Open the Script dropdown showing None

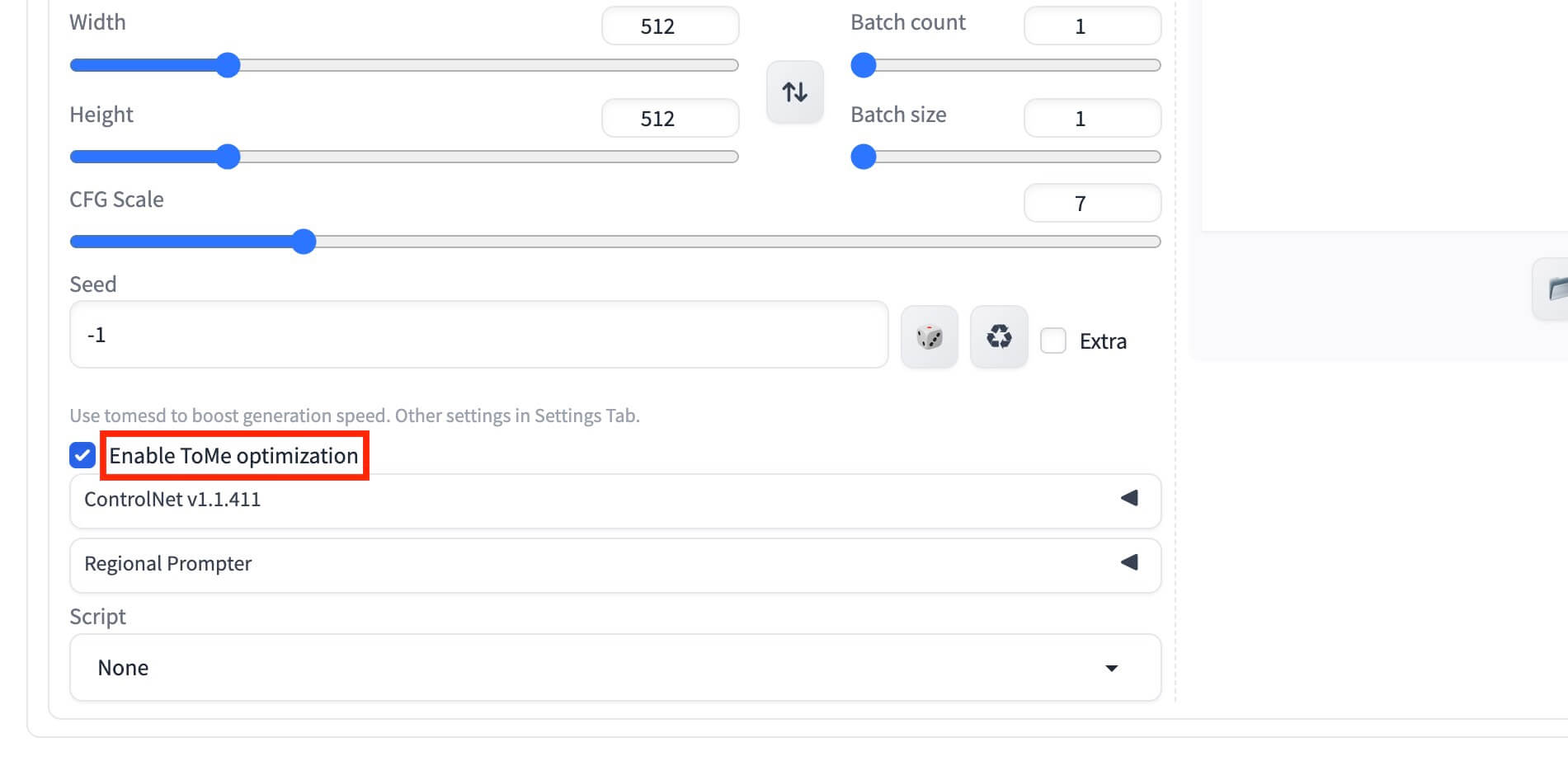(x=614, y=667)
